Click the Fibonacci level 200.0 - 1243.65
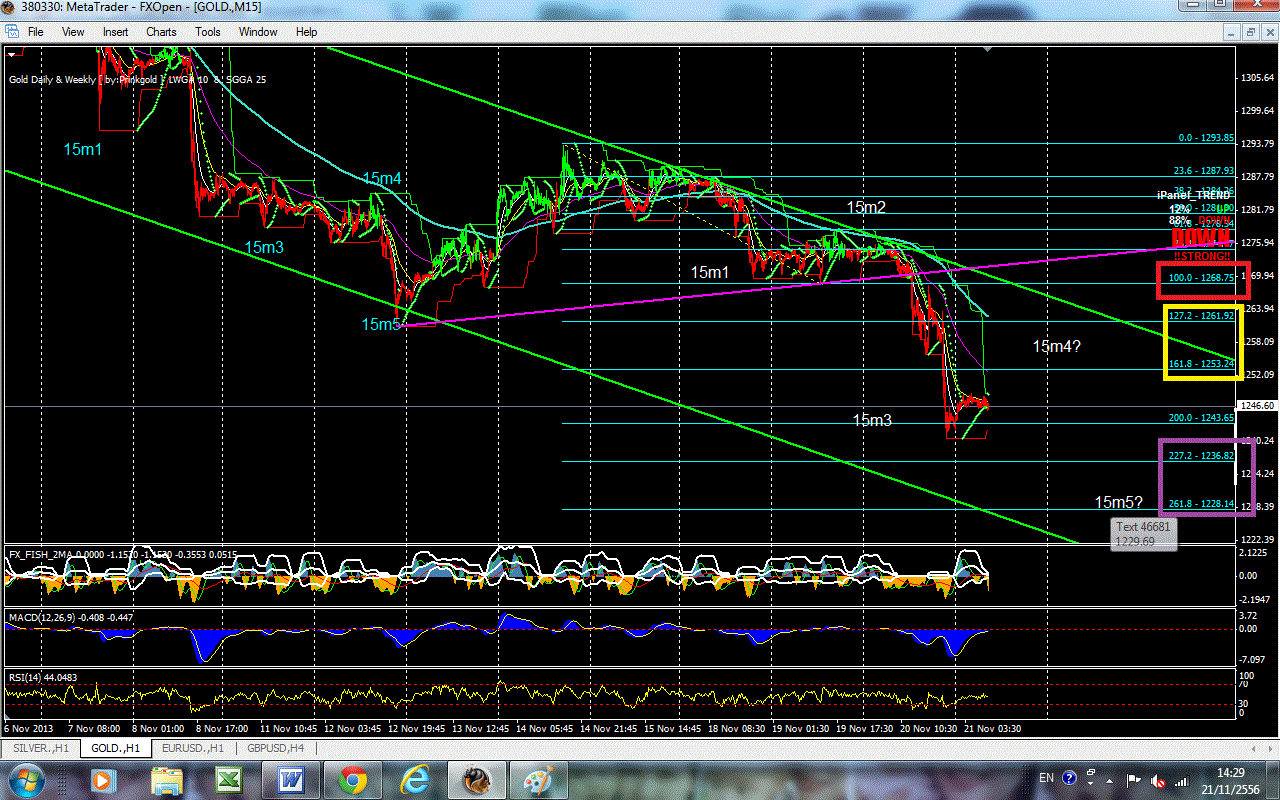Screen dimensions: 1280x800 [1202, 418]
